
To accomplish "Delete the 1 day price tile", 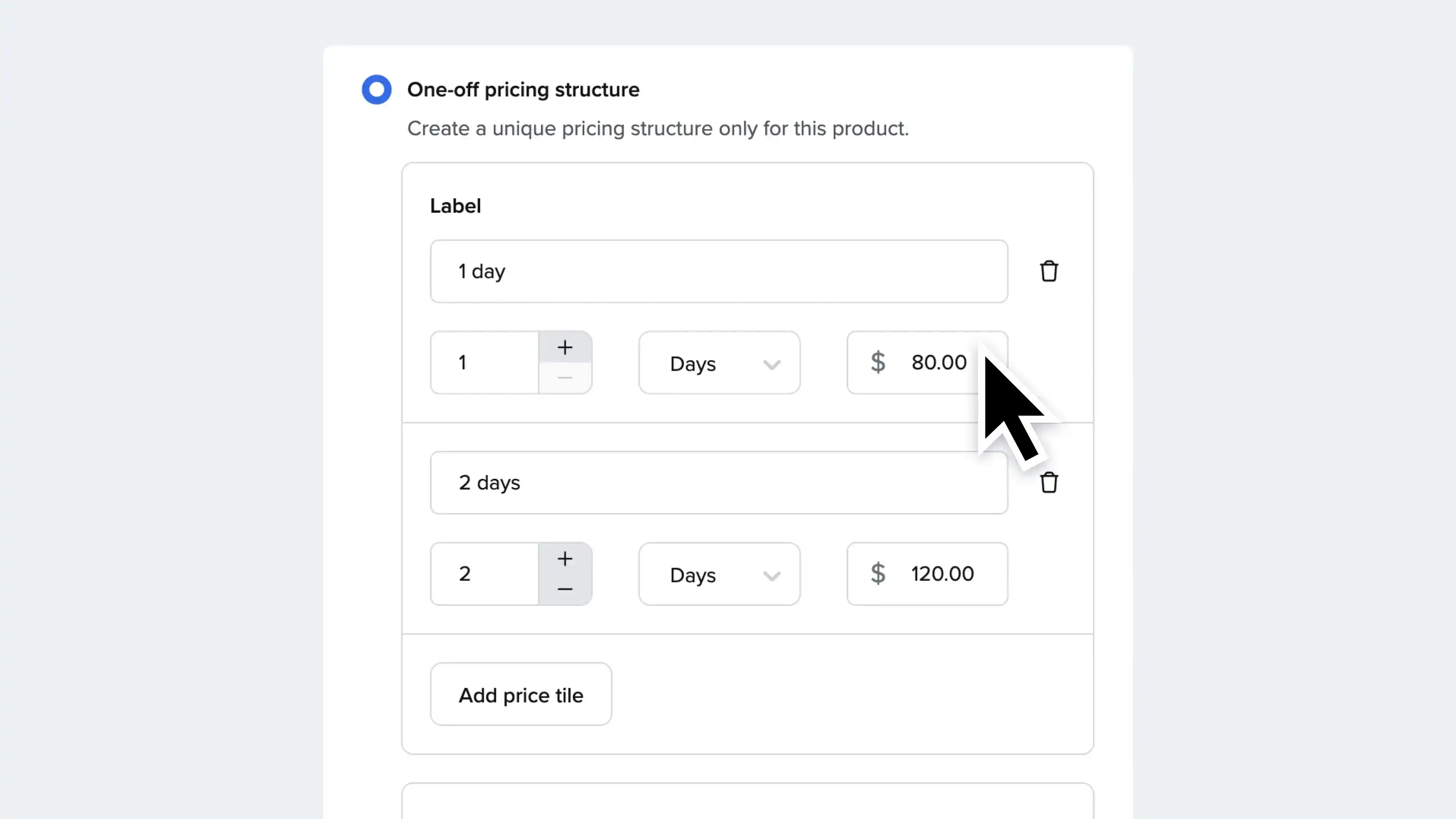I will tap(1048, 271).
